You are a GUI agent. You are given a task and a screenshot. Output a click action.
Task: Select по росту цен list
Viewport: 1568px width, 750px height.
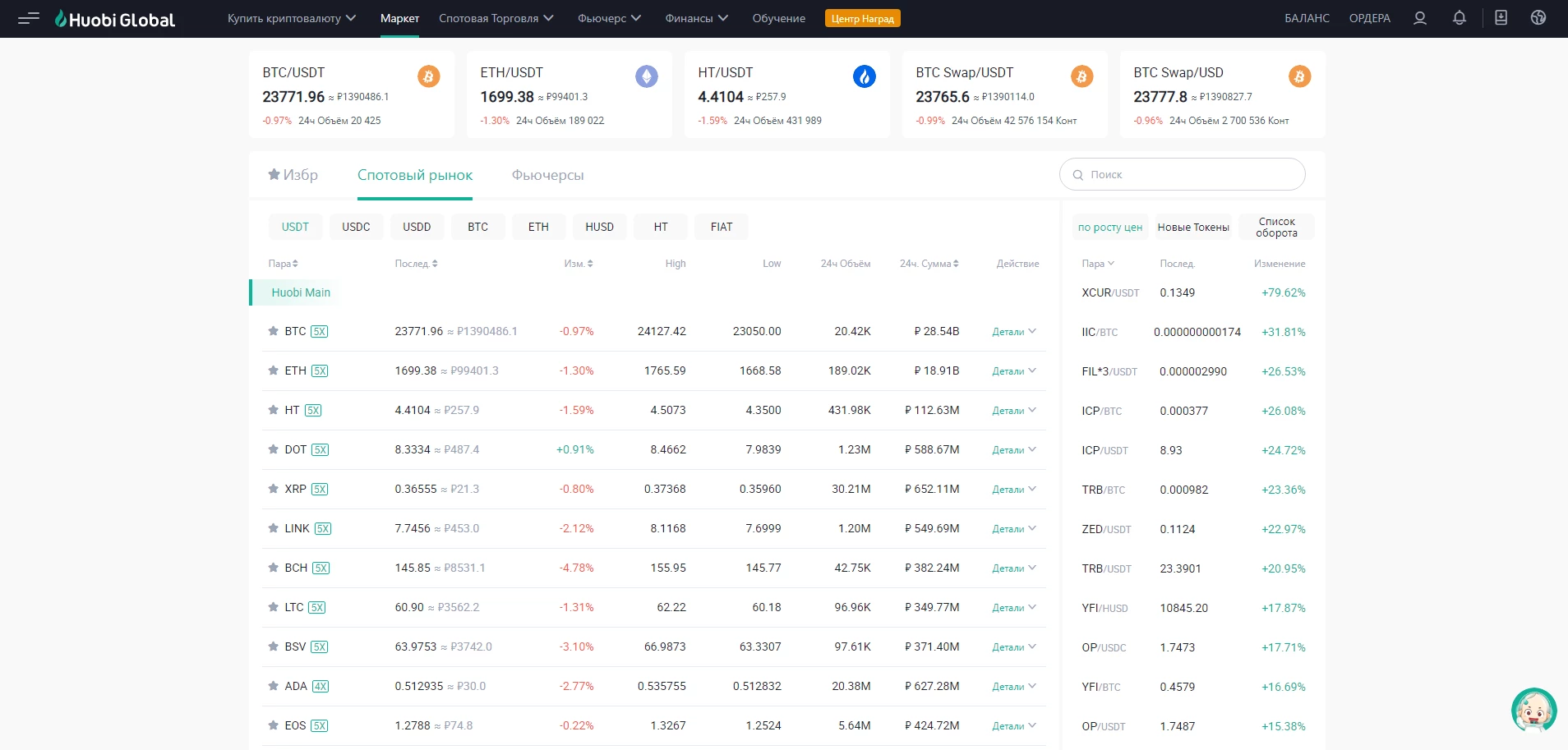(1109, 228)
